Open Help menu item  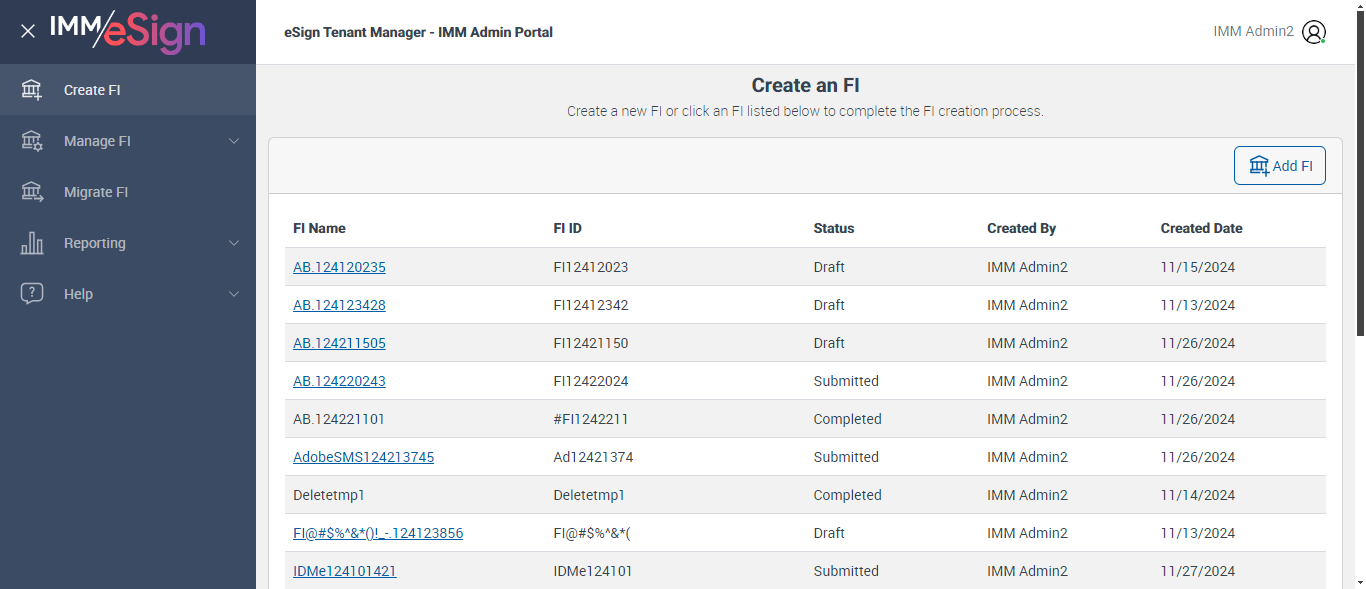(x=128, y=294)
